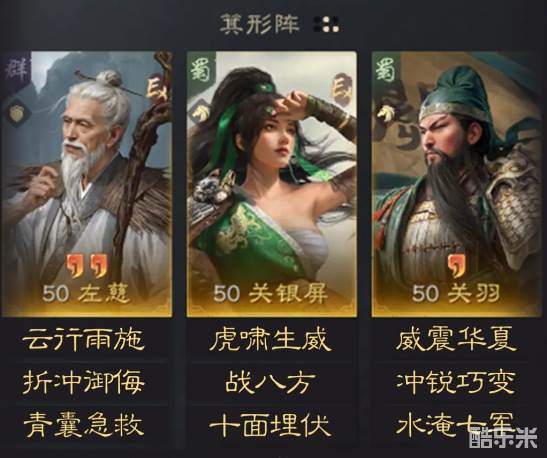The width and height of the screenshot is (547, 458).
Task: Click the 蜀 faction badge on 关银屏
Action: pyautogui.click(x=201, y=70)
